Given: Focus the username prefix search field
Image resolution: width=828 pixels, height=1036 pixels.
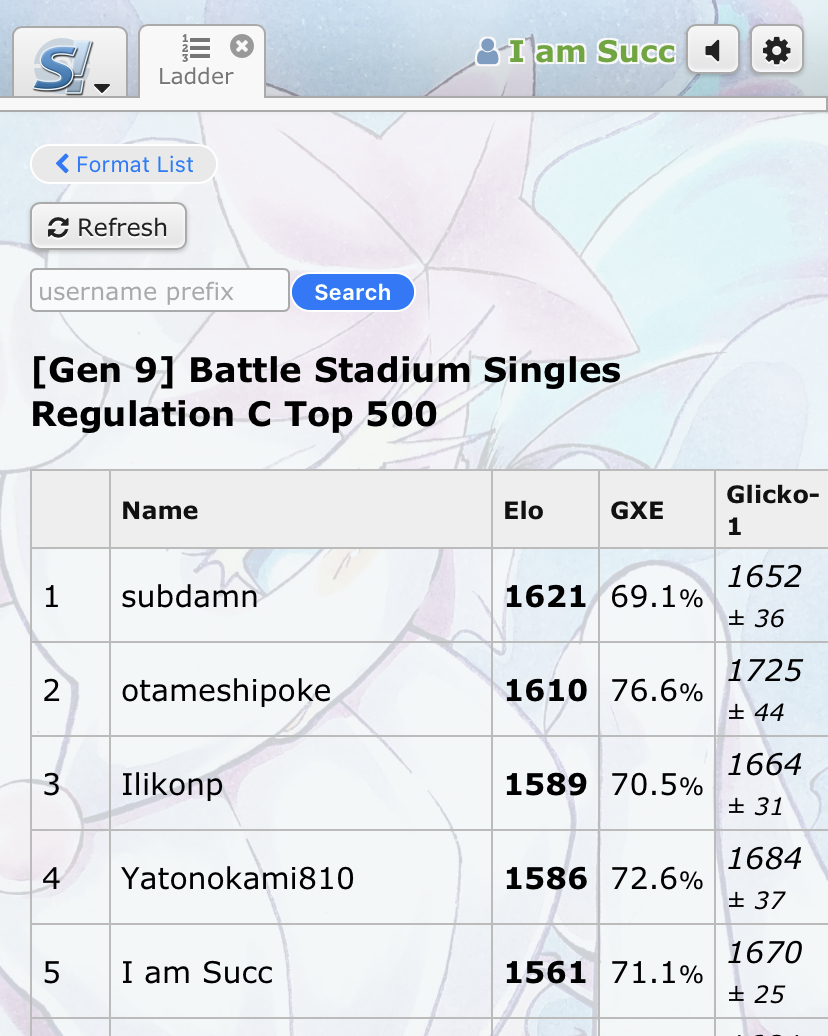Looking at the screenshot, I should [x=160, y=291].
